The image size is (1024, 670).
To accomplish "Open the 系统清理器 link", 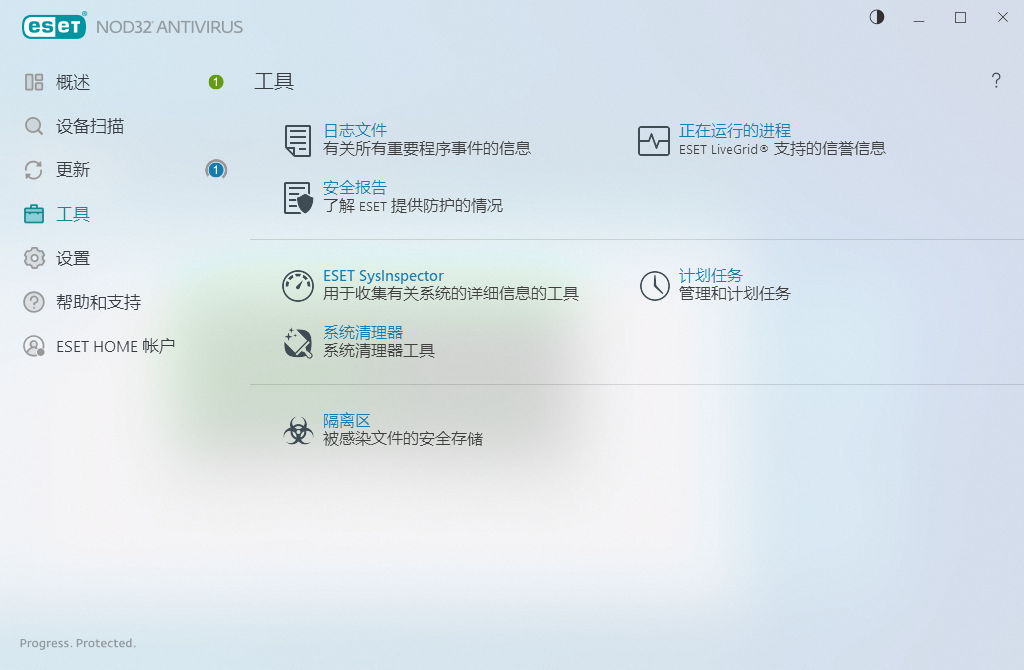I will pos(363,332).
